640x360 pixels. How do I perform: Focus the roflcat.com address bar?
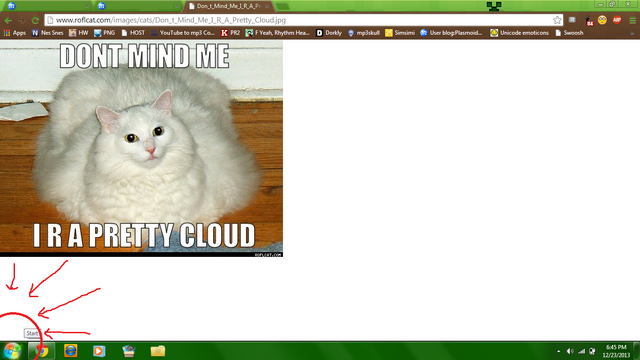[x=302, y=20]
